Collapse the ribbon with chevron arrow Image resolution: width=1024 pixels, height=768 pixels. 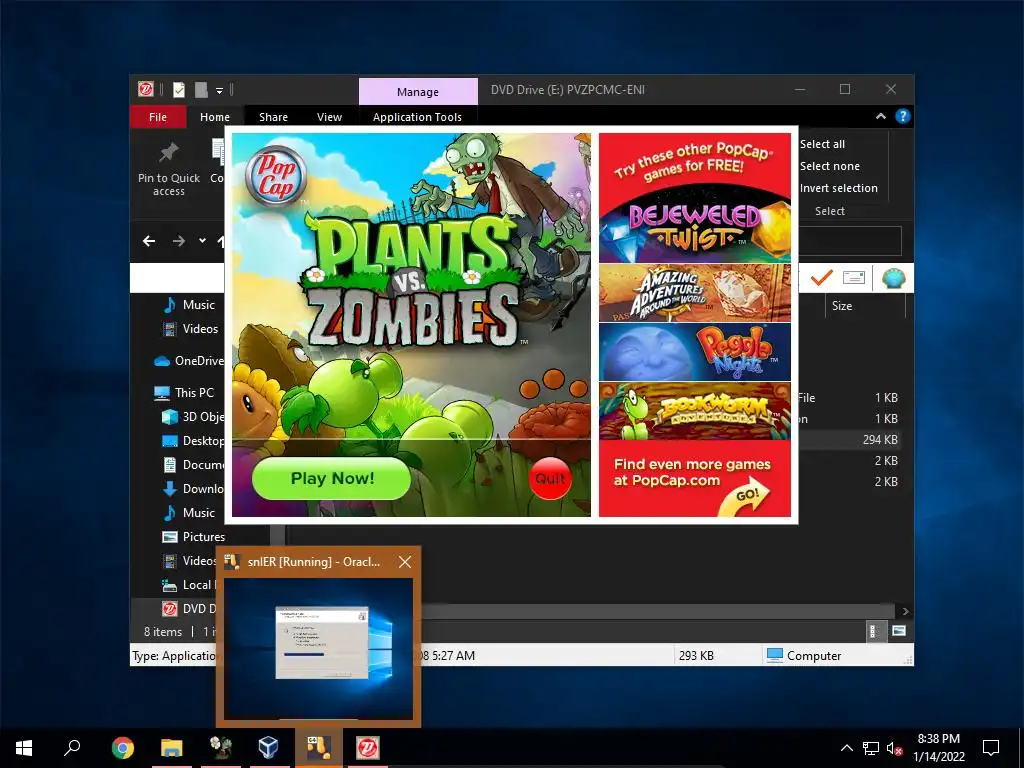[x=880, y=116]
